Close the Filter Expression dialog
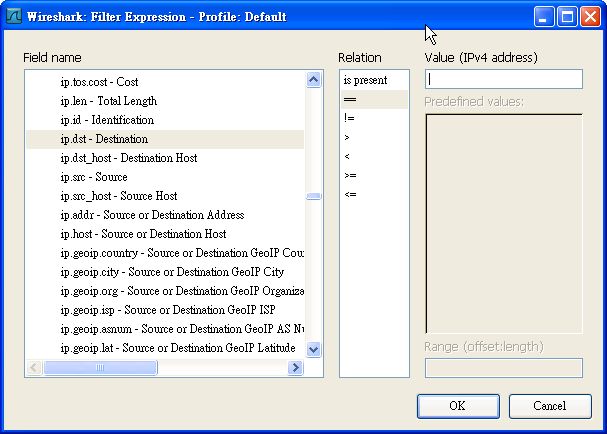 590,17
